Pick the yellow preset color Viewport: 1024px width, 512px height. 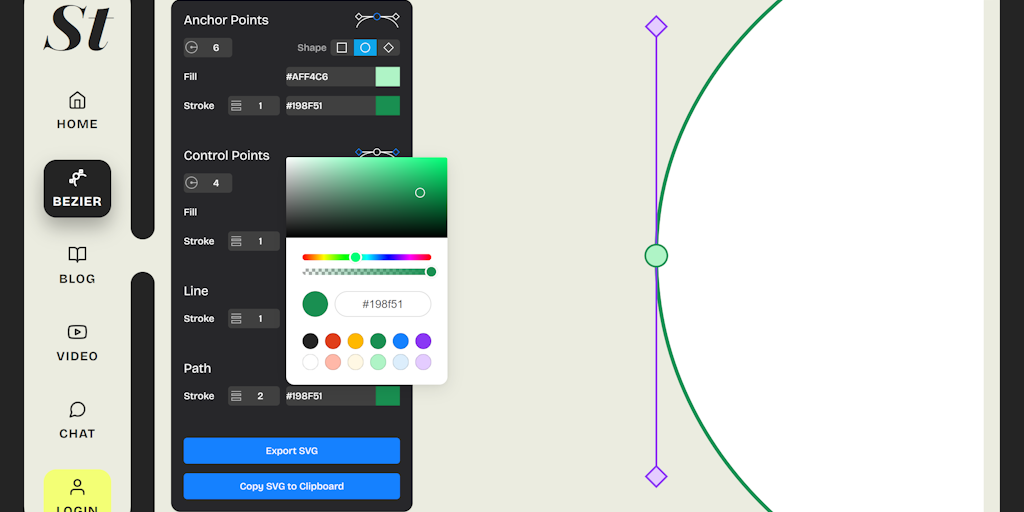(355, 341)
